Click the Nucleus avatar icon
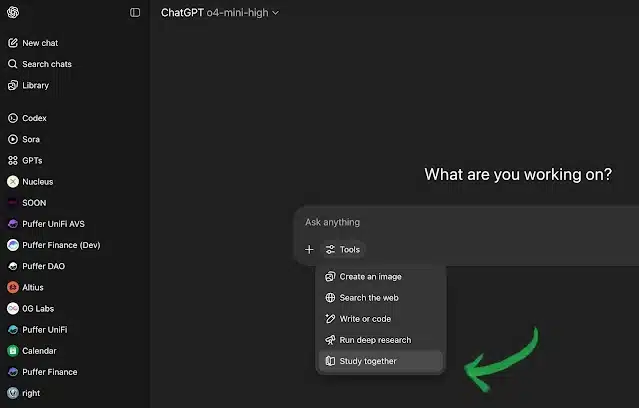The height and width of the screenshot is (408, 639). pos(13,182)
